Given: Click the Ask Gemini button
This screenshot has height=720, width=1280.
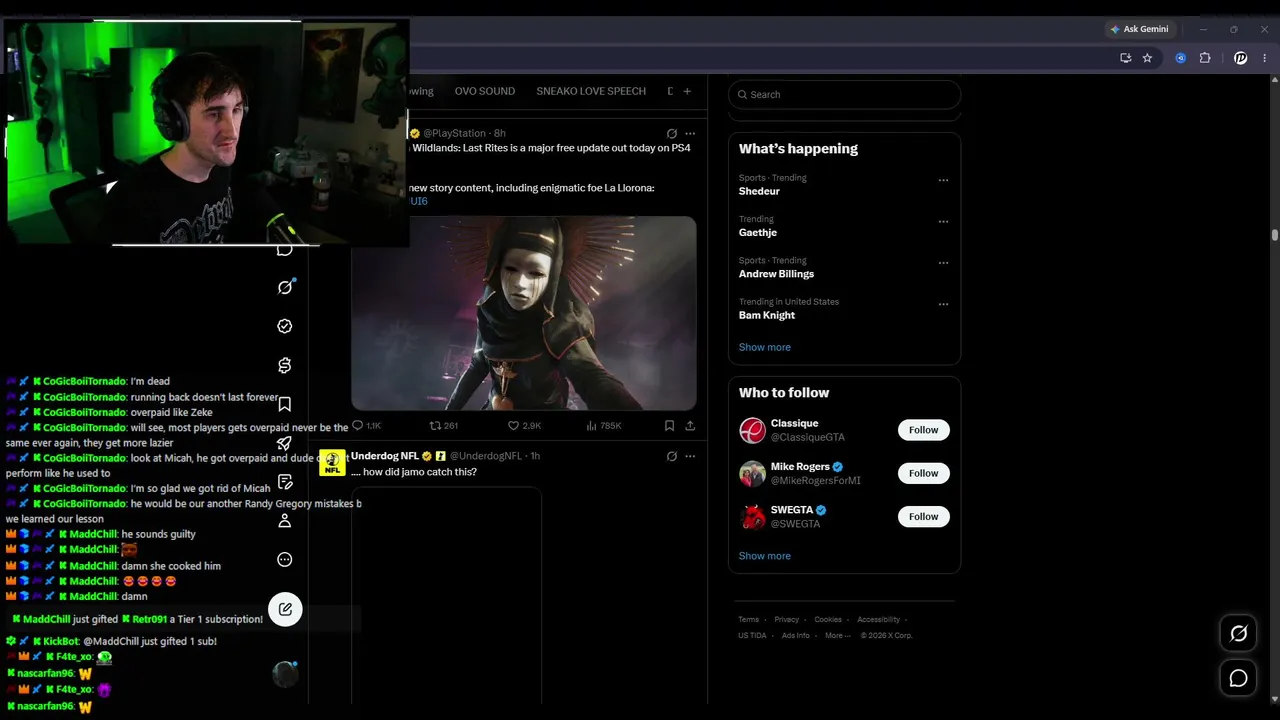Looking at the screenshot, I should click(x=1139, y=29).
